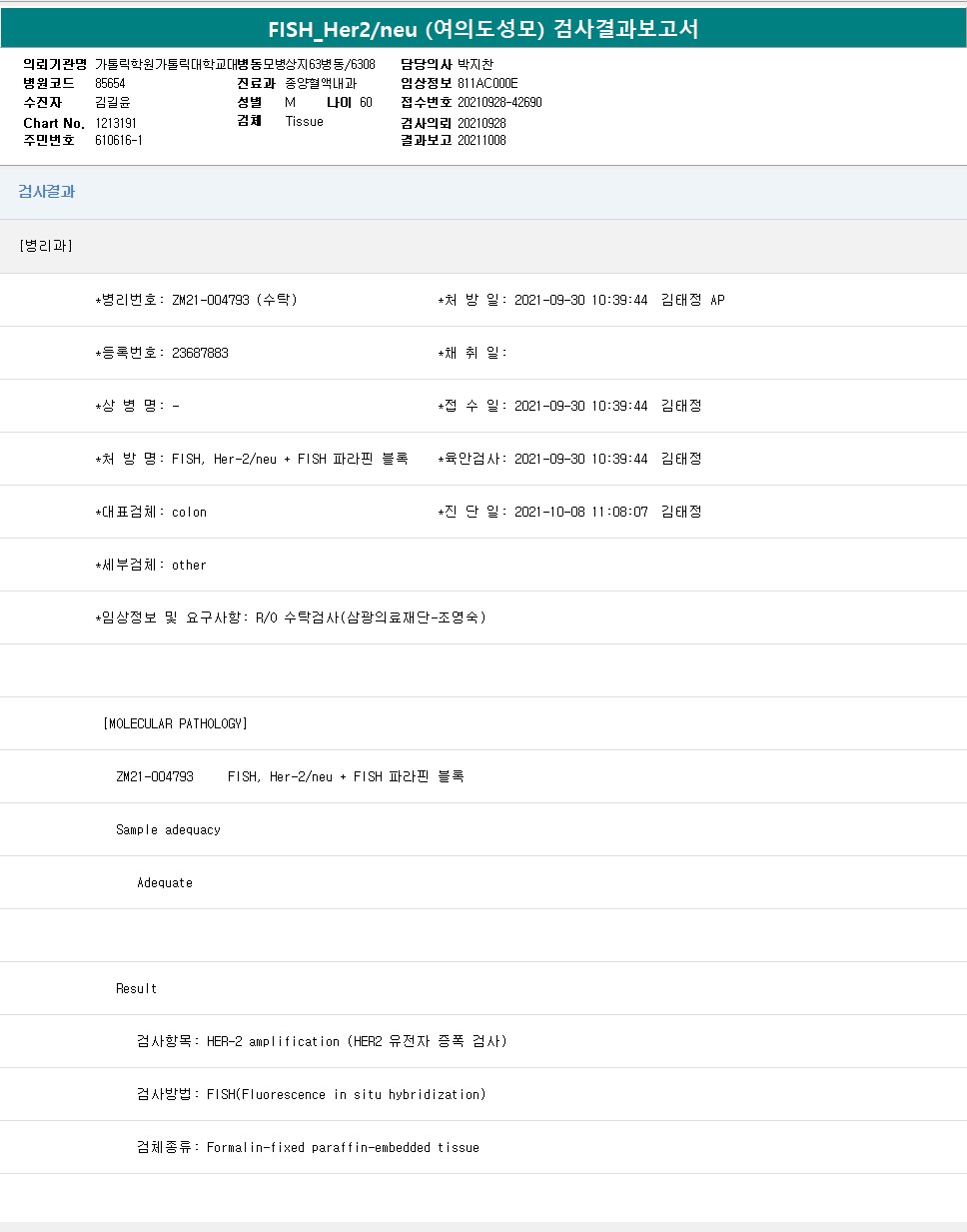The width and height of the screenshot is (967, 1232).
Task: Select the 세부검체 other entry
Action: (151, 565)
